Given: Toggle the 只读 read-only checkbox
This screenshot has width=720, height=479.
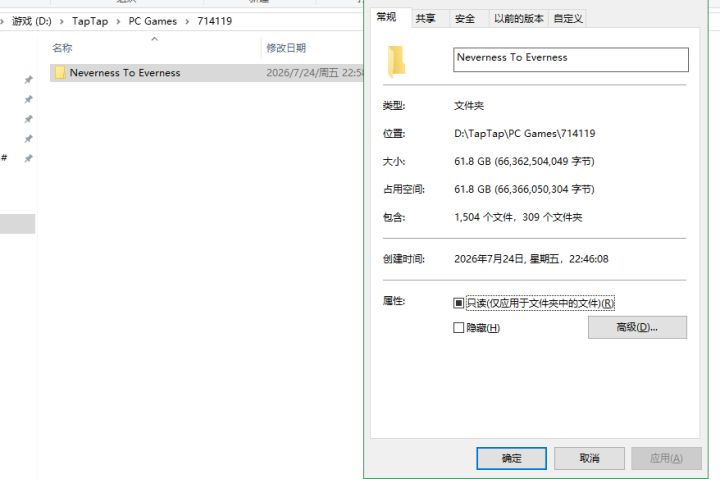Looking at the screenshot, I should click(458, 303).
